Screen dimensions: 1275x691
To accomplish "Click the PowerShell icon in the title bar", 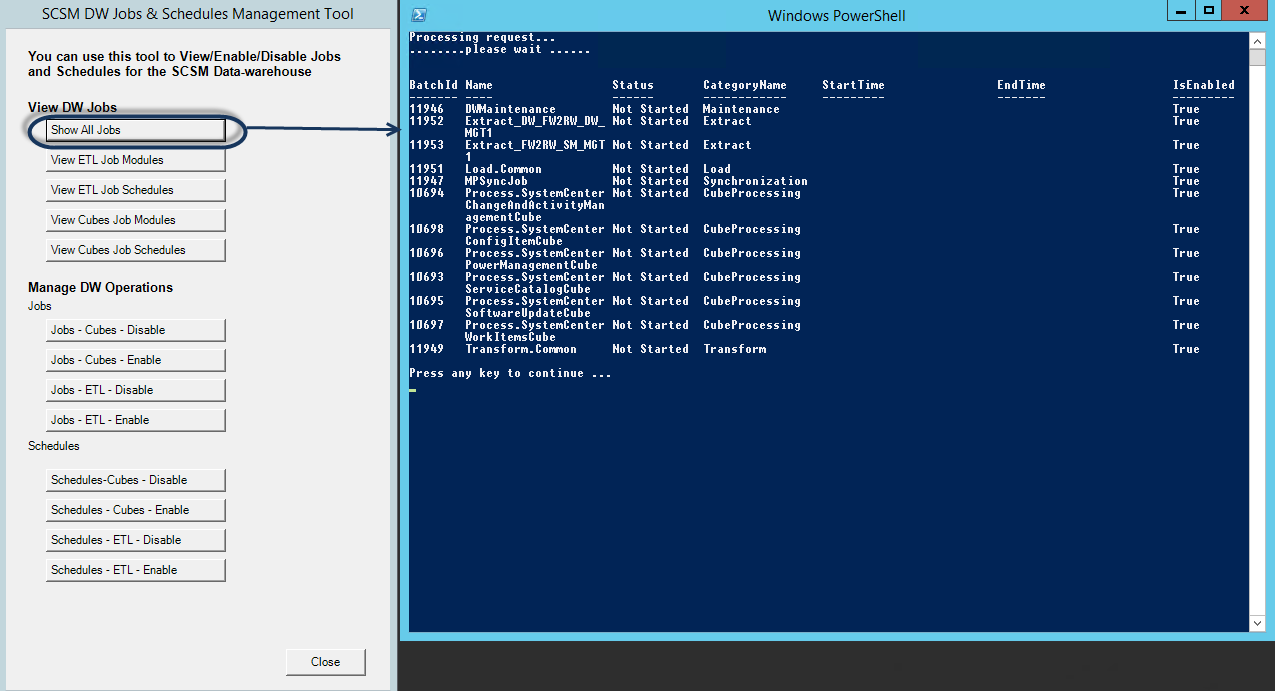I will tap(420, 15).
